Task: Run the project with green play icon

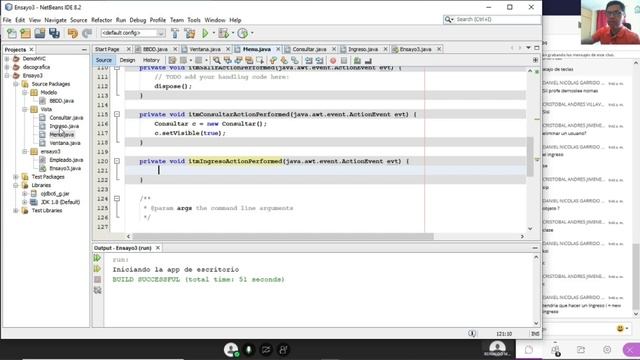Action: click(205, 33)
